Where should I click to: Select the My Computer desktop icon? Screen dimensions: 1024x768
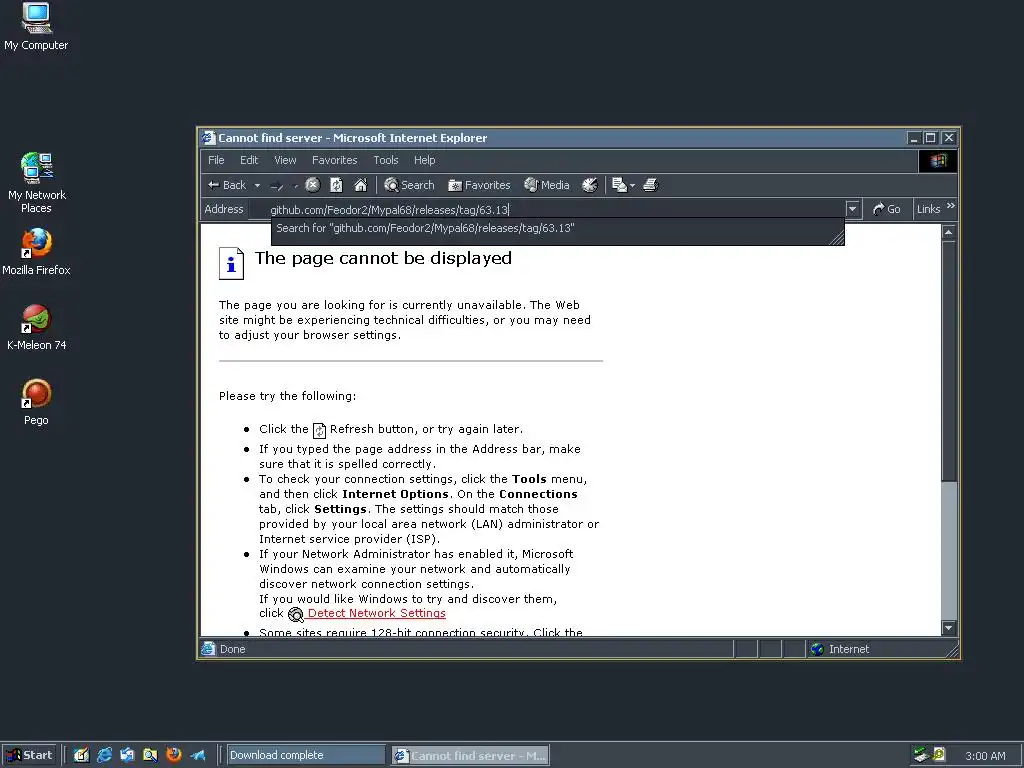[x=36, y=27]
